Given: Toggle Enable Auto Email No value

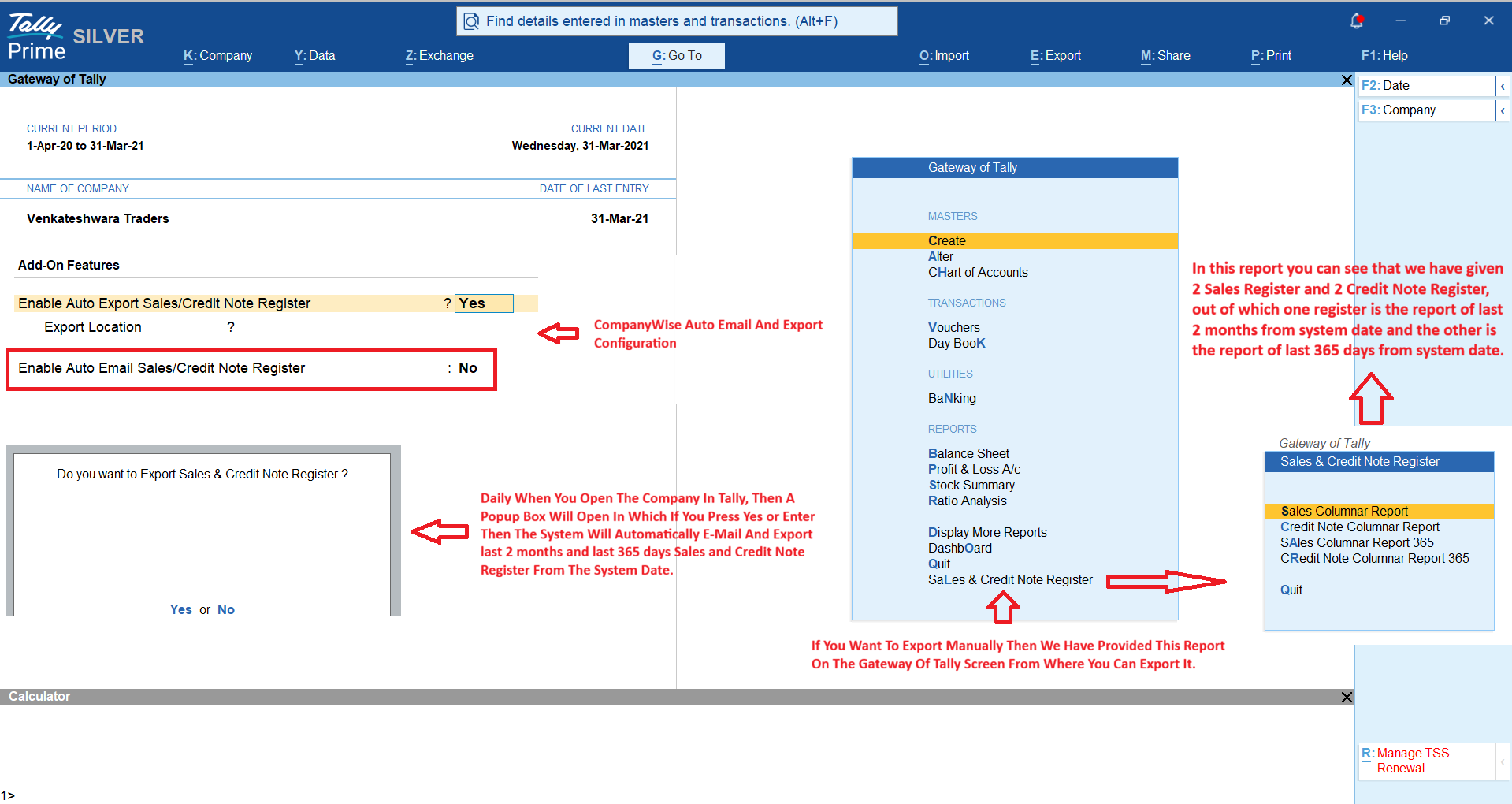Looking at the screenshot, I should click(x=468, y=368).
